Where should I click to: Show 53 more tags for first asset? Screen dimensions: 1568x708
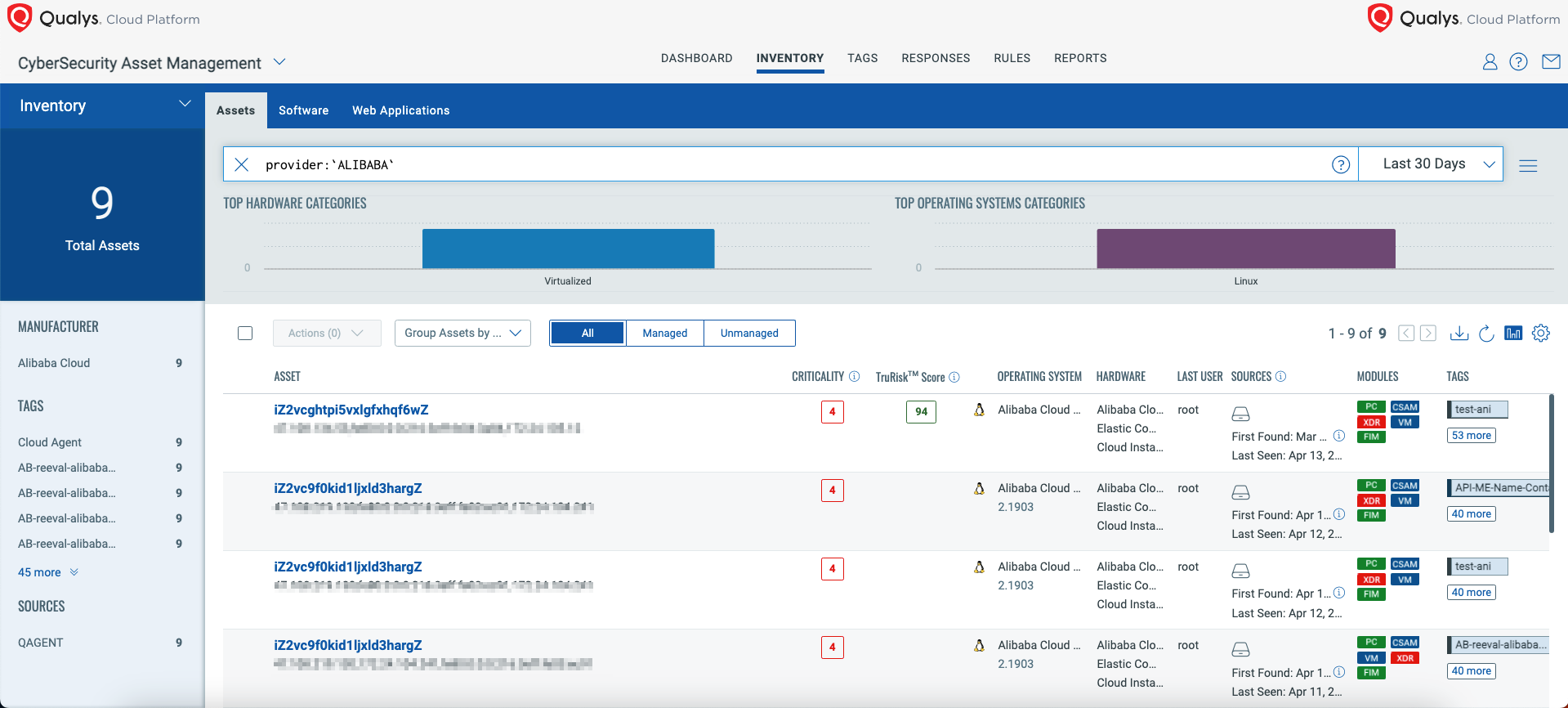(x=1472, y=436)
